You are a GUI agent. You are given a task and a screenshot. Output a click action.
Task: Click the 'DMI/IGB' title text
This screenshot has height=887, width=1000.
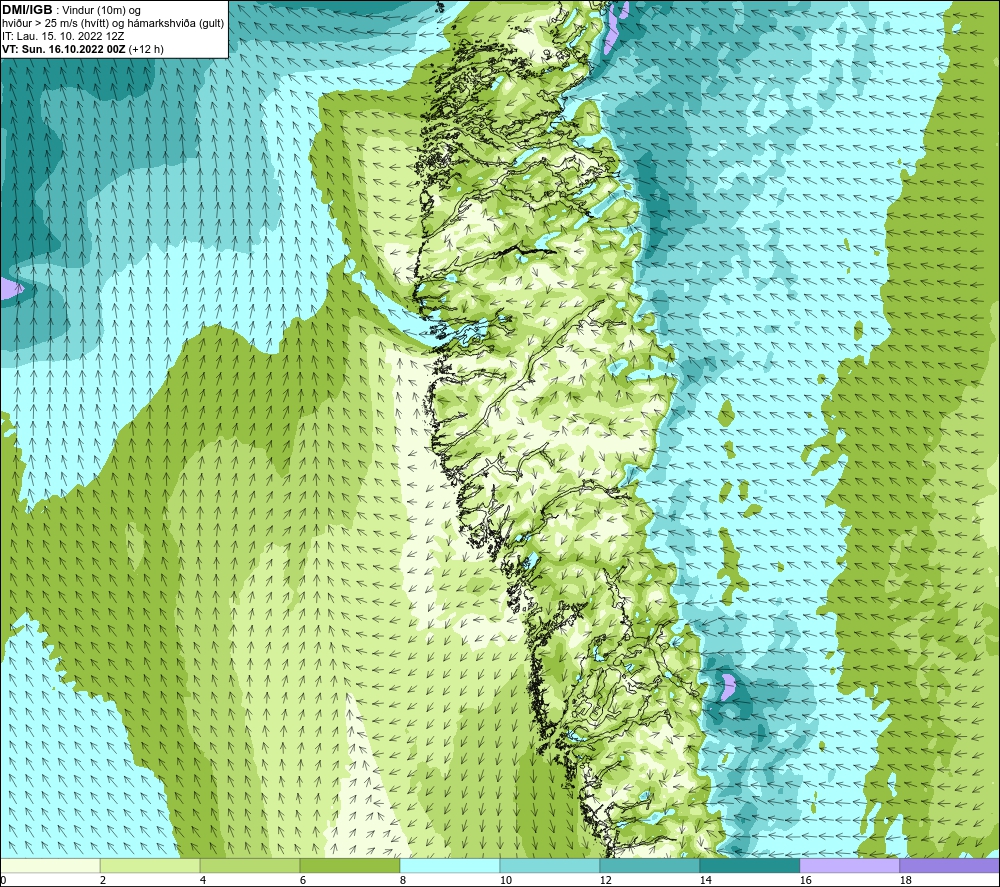point(27,10)
